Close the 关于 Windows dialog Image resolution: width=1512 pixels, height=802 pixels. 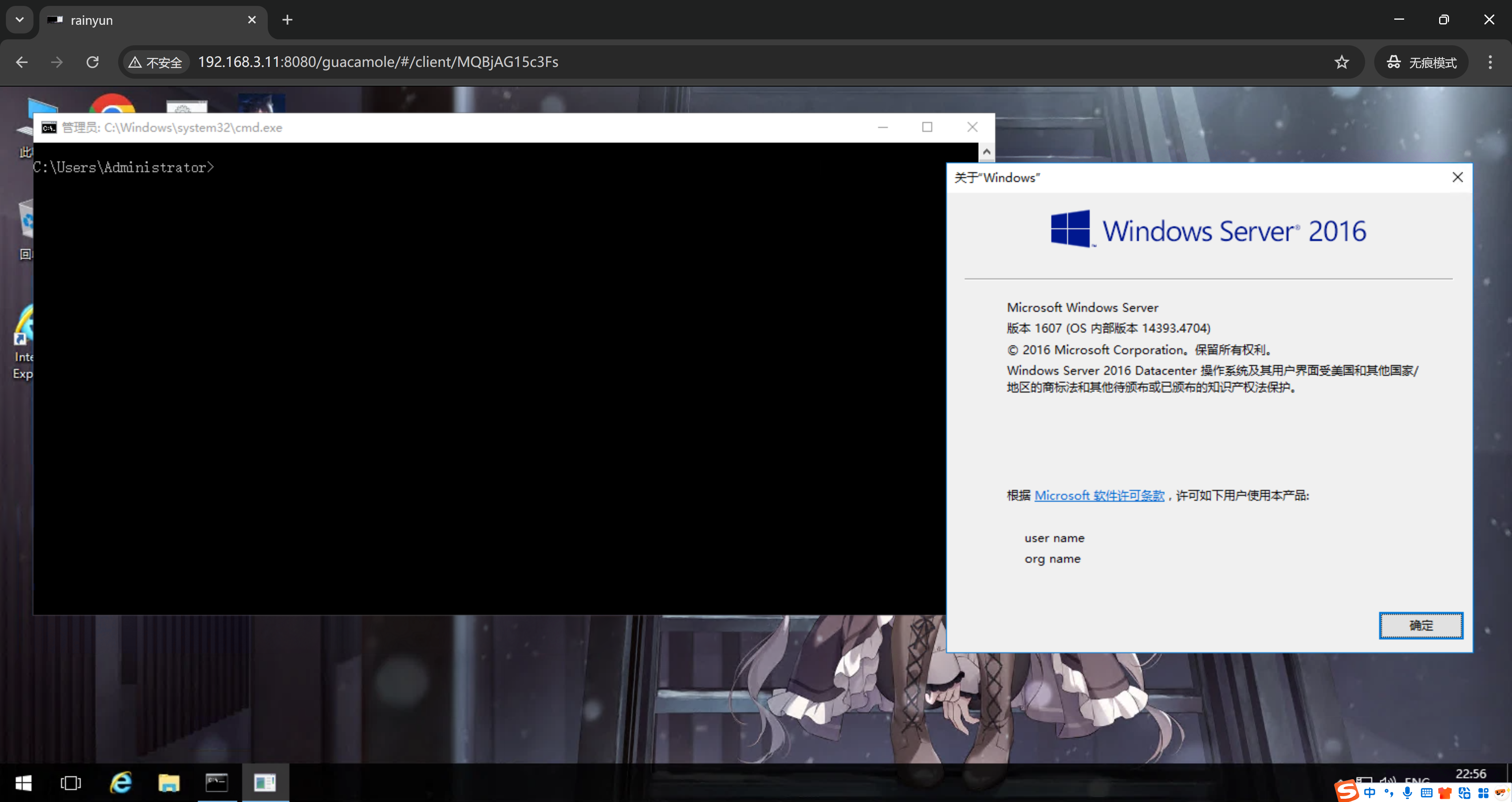point(1457,177)
